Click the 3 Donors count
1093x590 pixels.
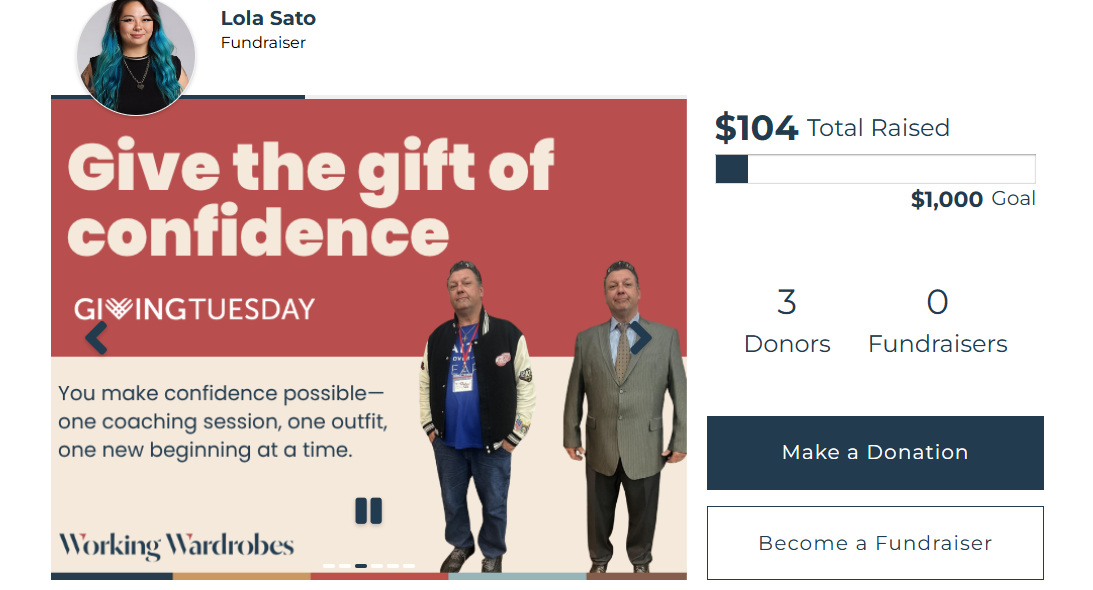(x=787, y=320)
